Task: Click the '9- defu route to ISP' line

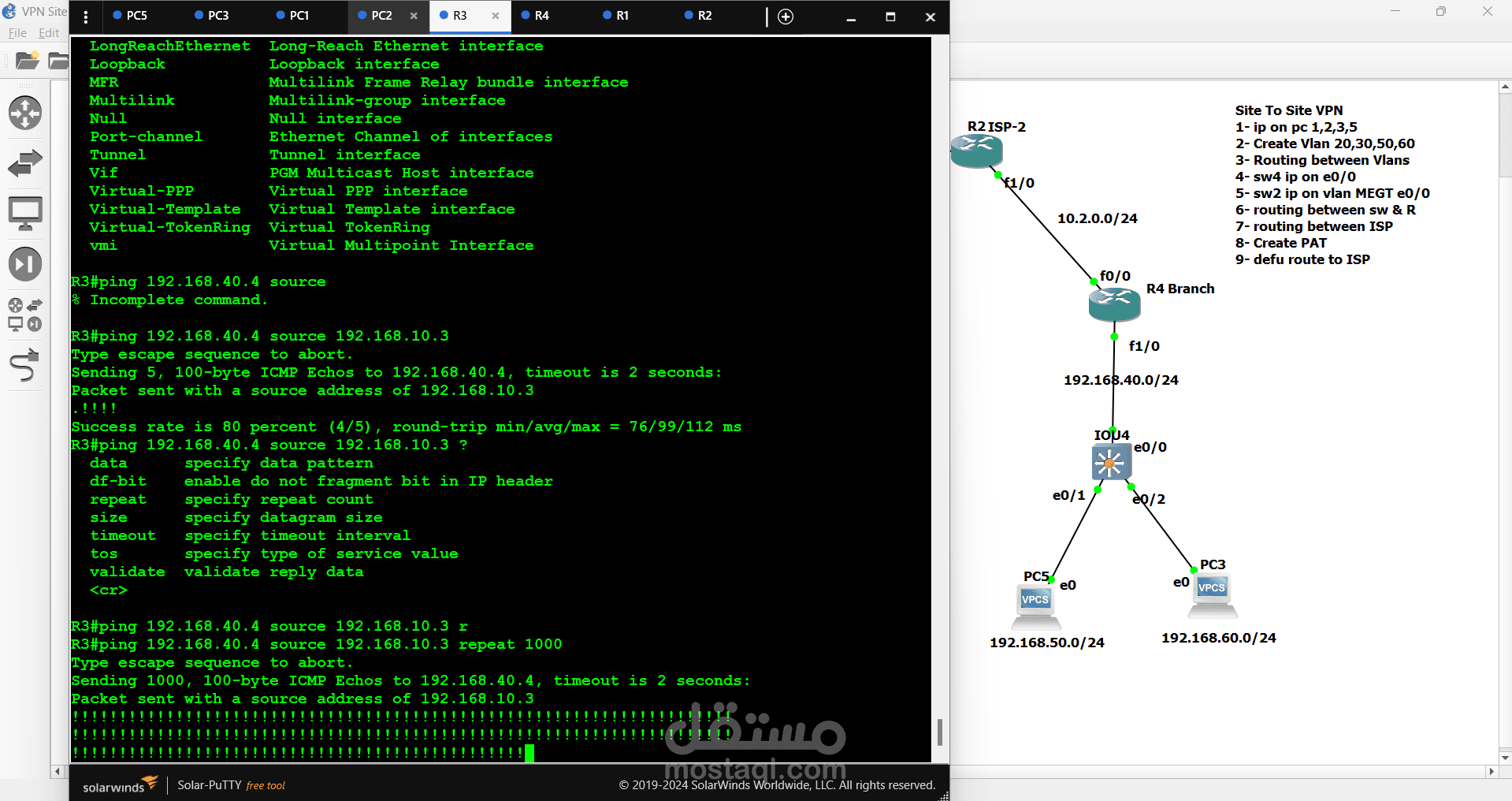Action: point(1302,259)
